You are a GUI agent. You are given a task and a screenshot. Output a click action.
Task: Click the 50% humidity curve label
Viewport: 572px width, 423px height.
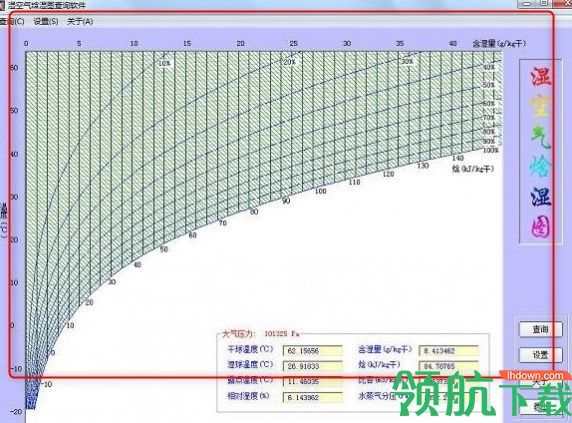tap(489, 85)
